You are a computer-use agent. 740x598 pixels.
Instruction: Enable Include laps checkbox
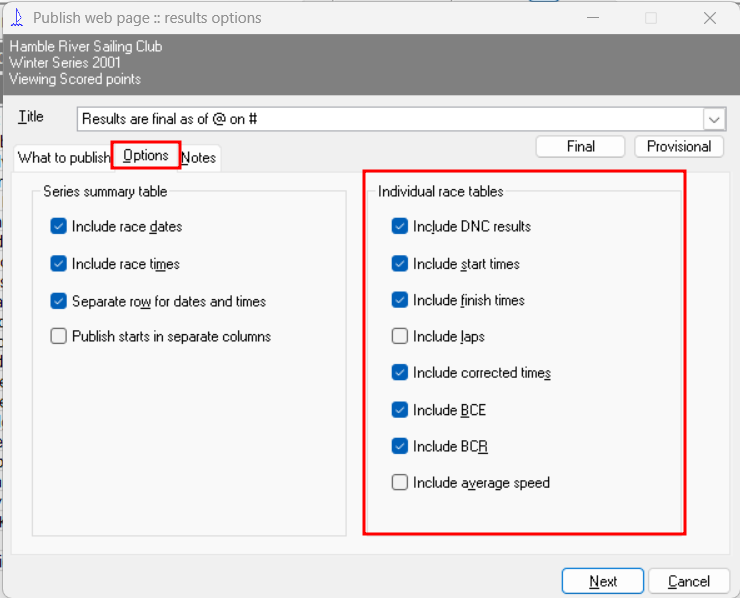[x=400, y=336]
